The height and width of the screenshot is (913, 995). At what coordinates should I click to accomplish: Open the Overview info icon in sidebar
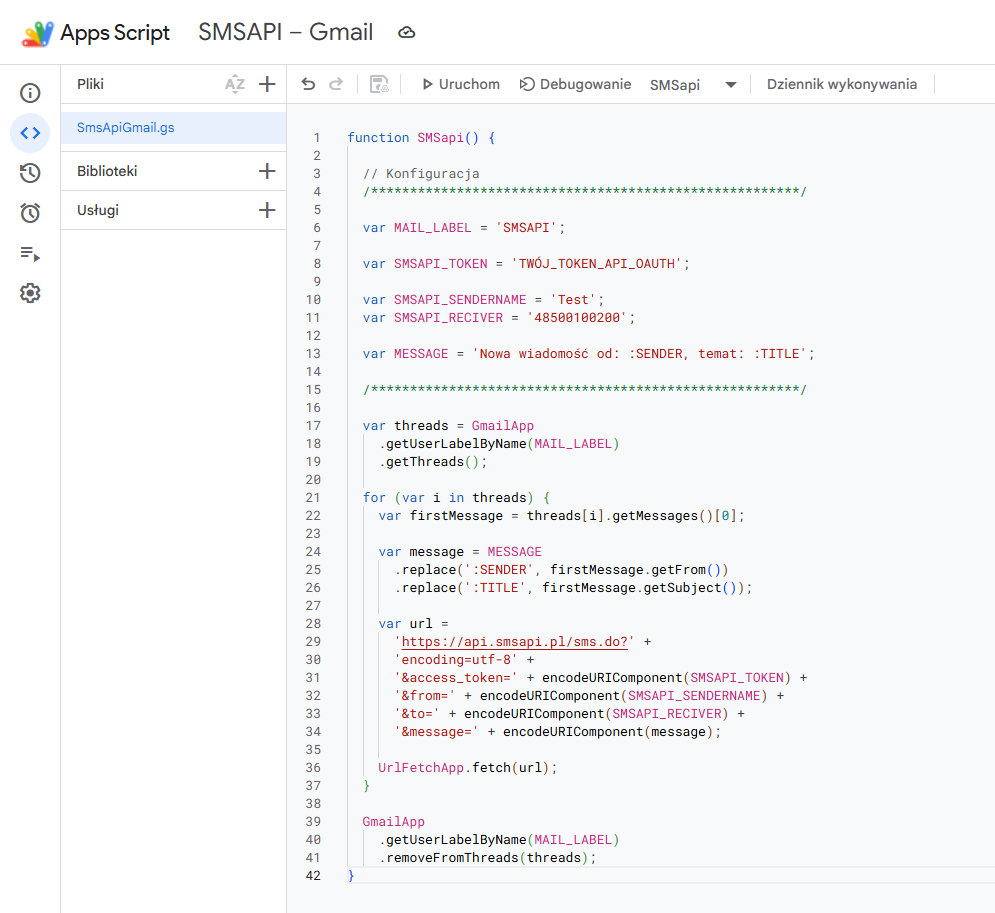(30, 93)
